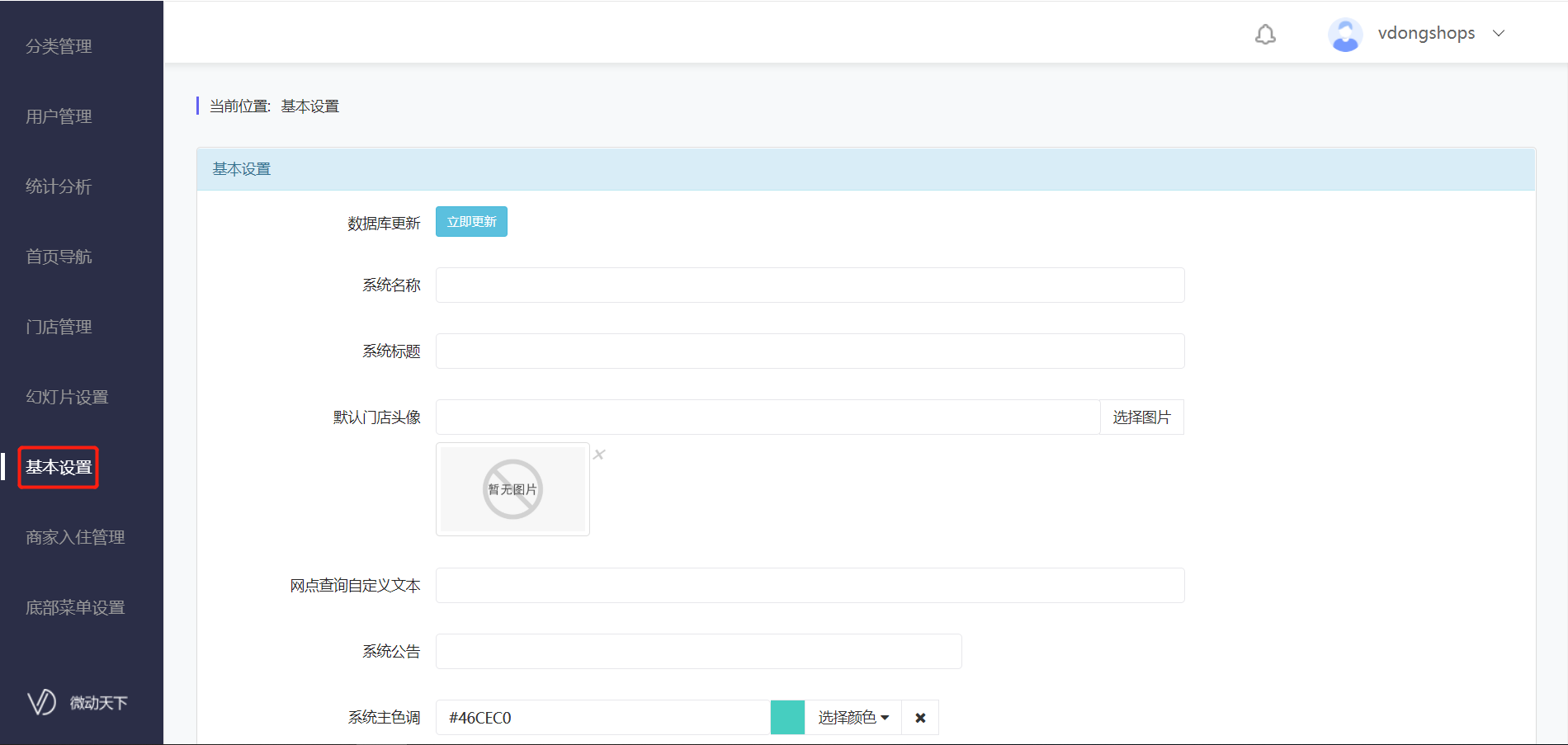Viewport: 1568px width, 745px height.
Task: Select 统计分析 from the sidebar
Action: coord(59,187)
